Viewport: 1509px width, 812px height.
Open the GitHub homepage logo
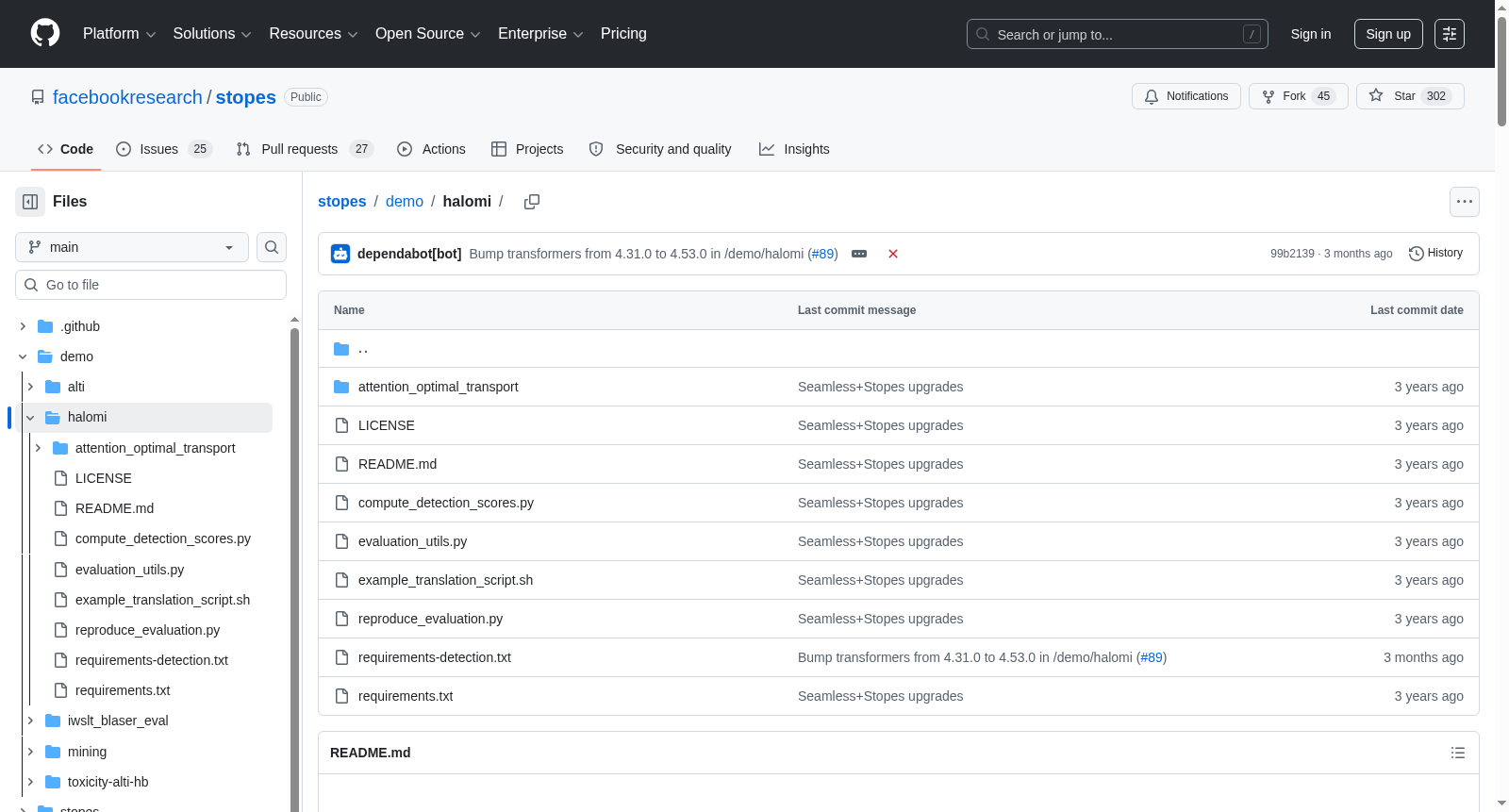point(45,33)
